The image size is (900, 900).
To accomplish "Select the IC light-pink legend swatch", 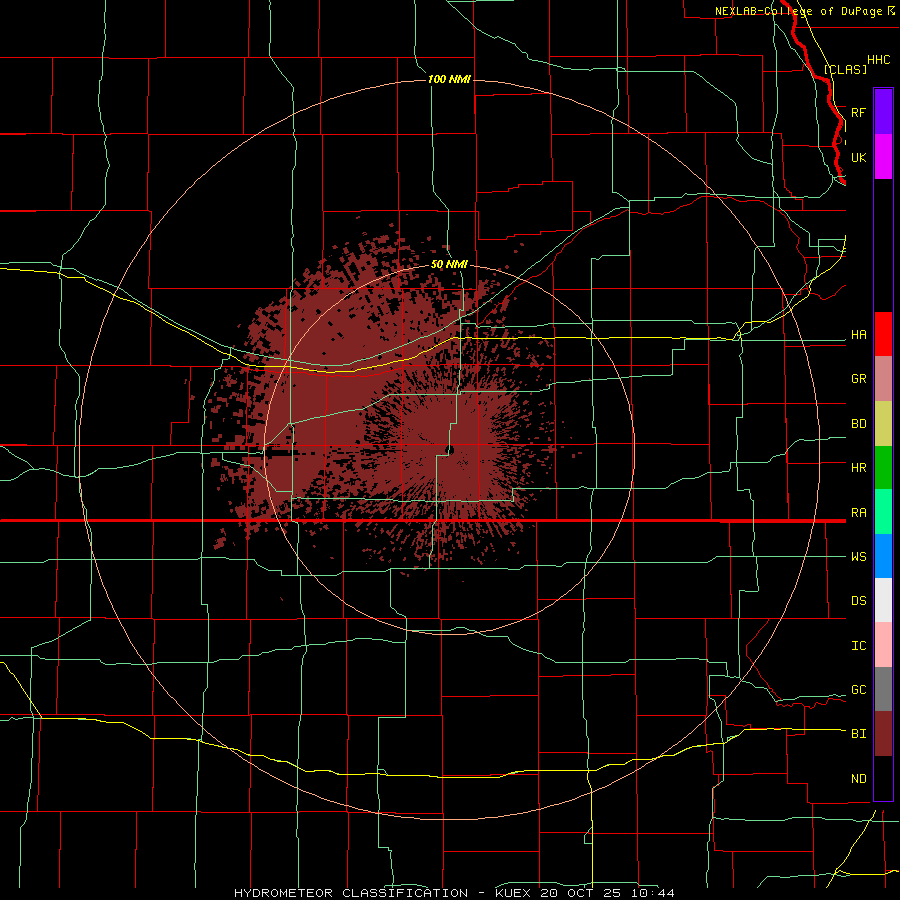I will pyautogui.click(x=883, y=645).
